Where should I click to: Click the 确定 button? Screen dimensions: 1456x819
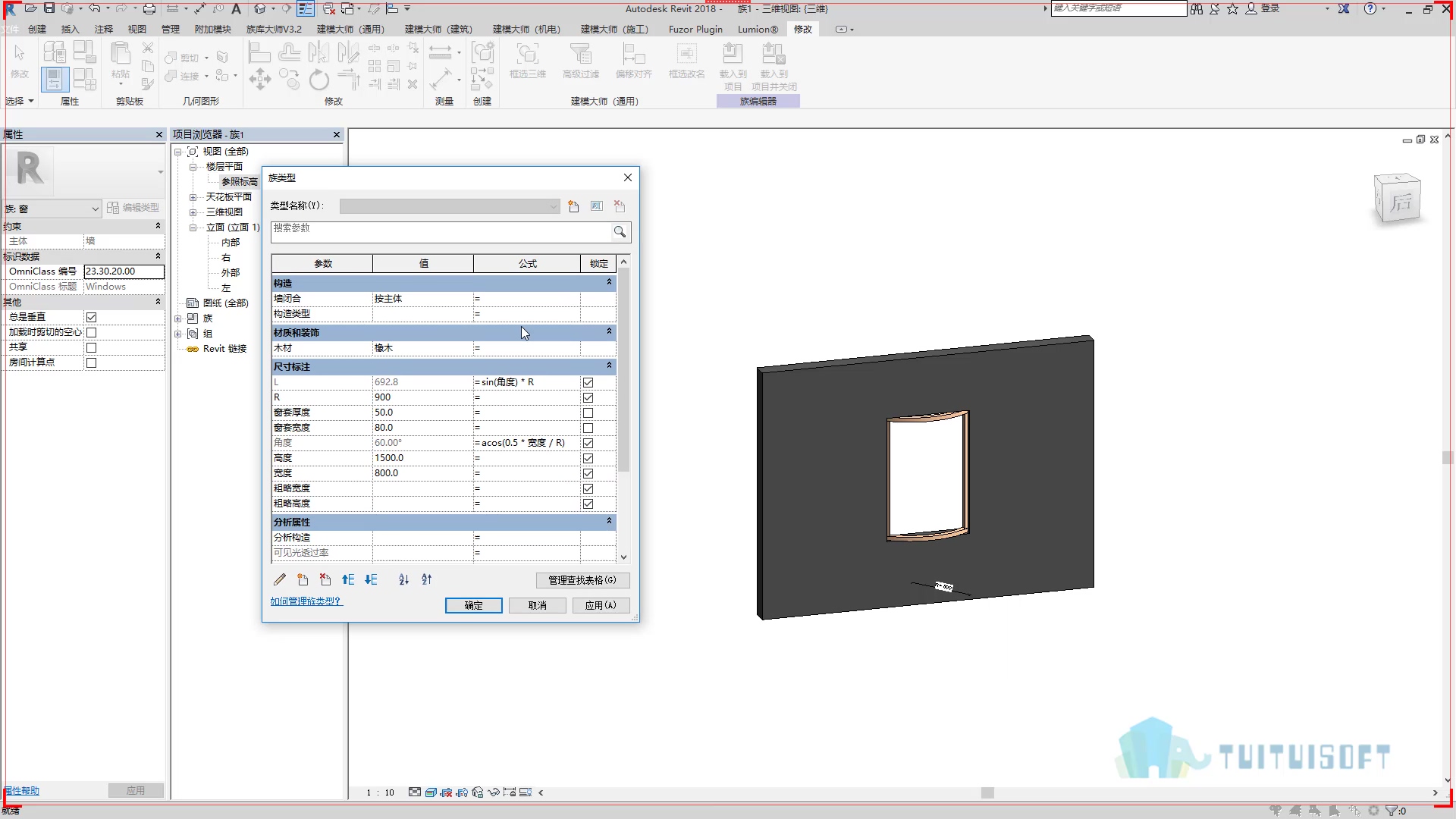pyautogui.click(x=474, y=605)
